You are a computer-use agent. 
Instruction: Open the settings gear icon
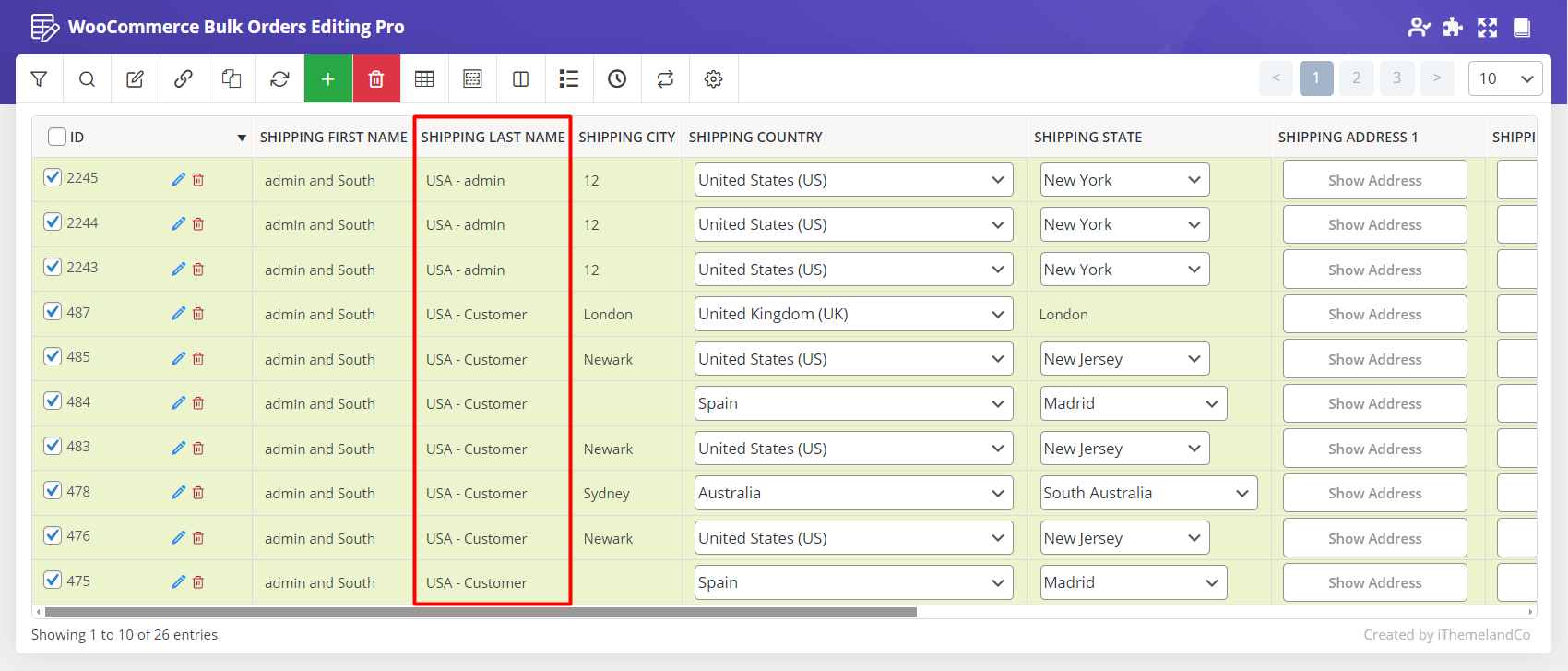click(x=713, y=79)
